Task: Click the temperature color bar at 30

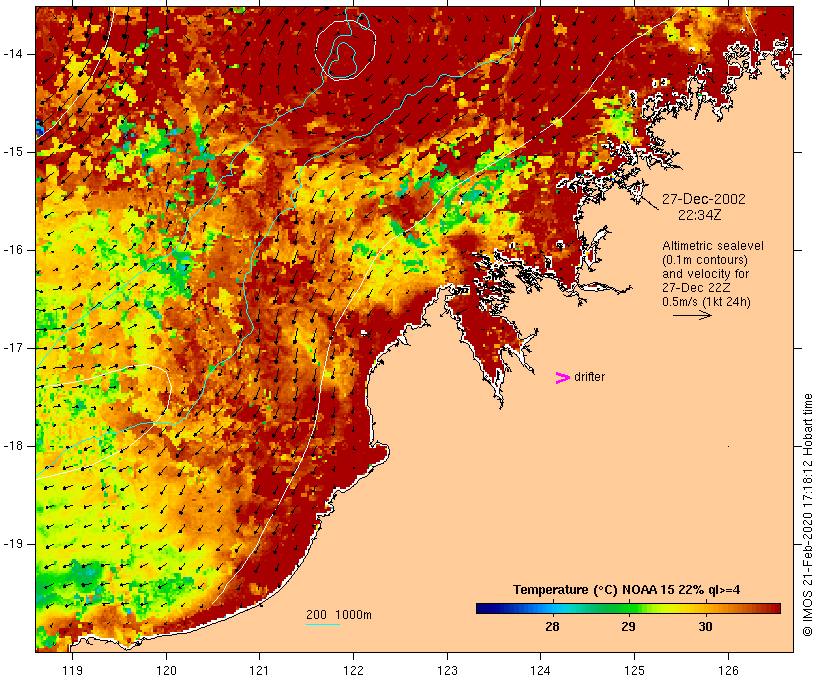Action: coord(705,608)
